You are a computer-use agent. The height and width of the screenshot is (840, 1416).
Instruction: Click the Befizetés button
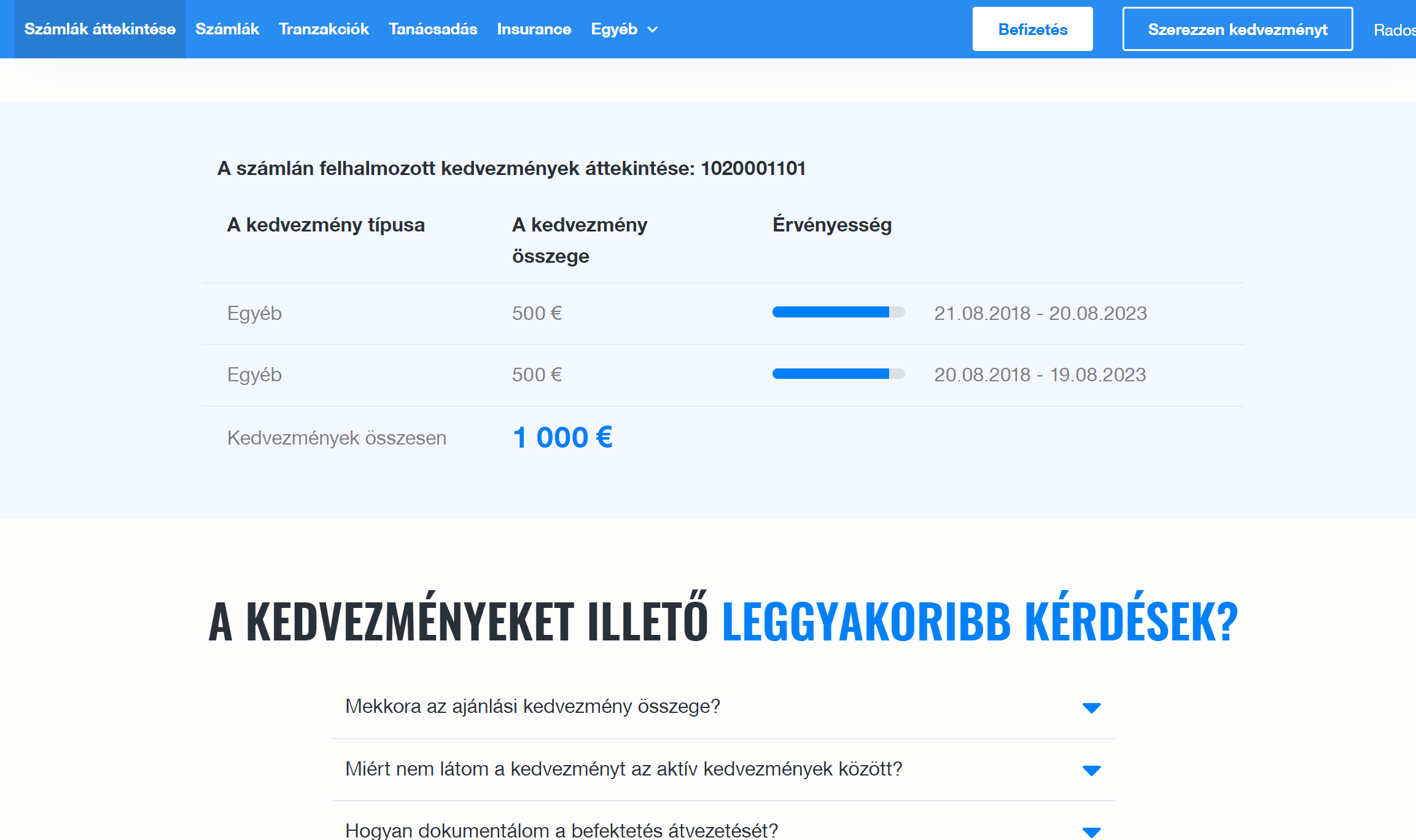pos(1032,28)
